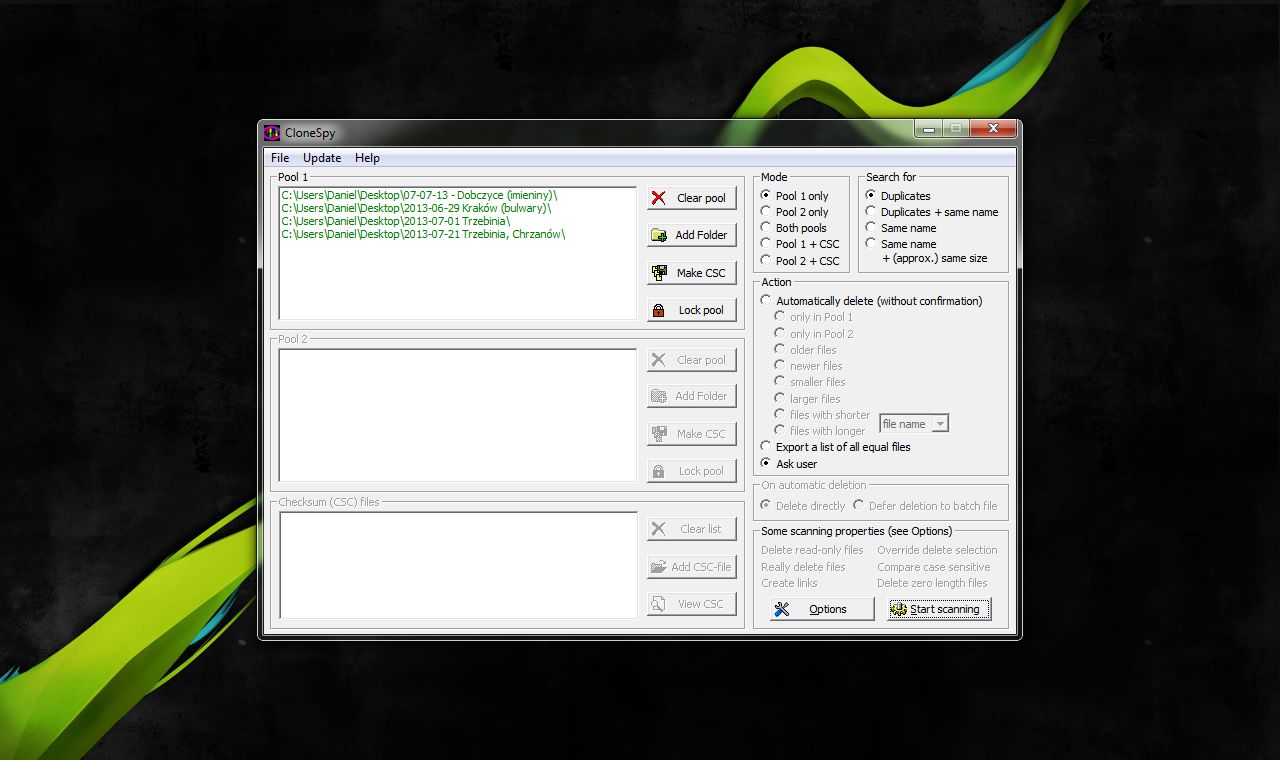Screen dimensions: 1280x760
Task: Select the Dobczyce (imieniny) folder path
Action: point(419,195)
